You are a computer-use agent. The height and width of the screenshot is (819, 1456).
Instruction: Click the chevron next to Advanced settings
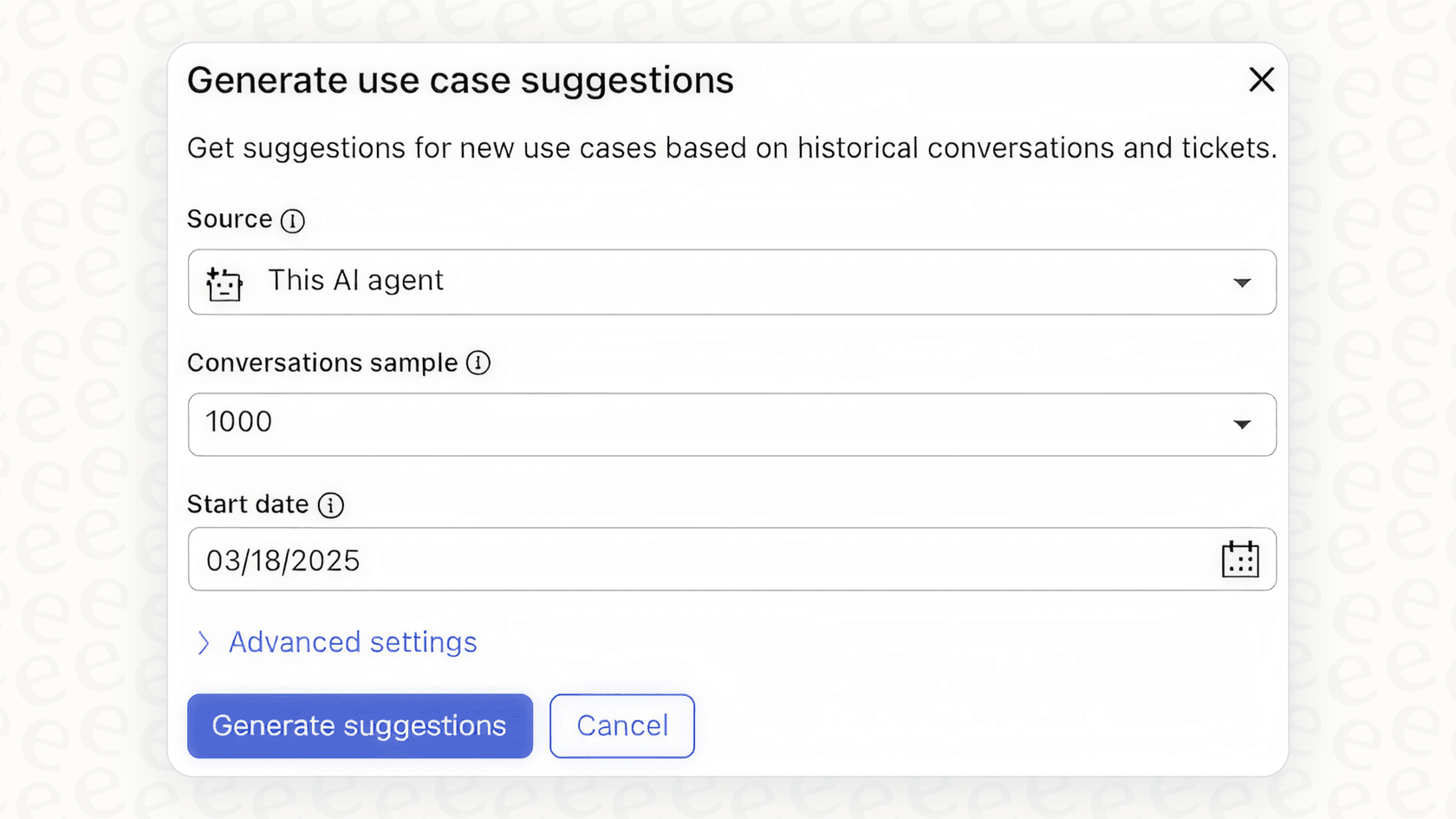204,642
